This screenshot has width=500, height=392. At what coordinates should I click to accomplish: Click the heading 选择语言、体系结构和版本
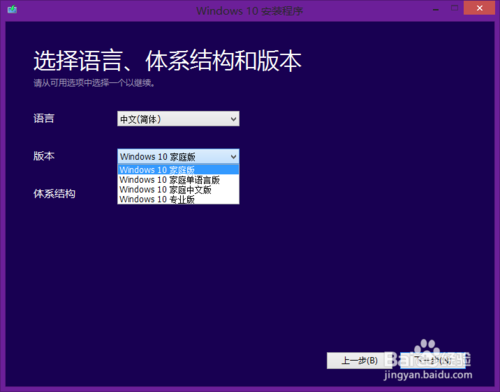pos(167,61)
